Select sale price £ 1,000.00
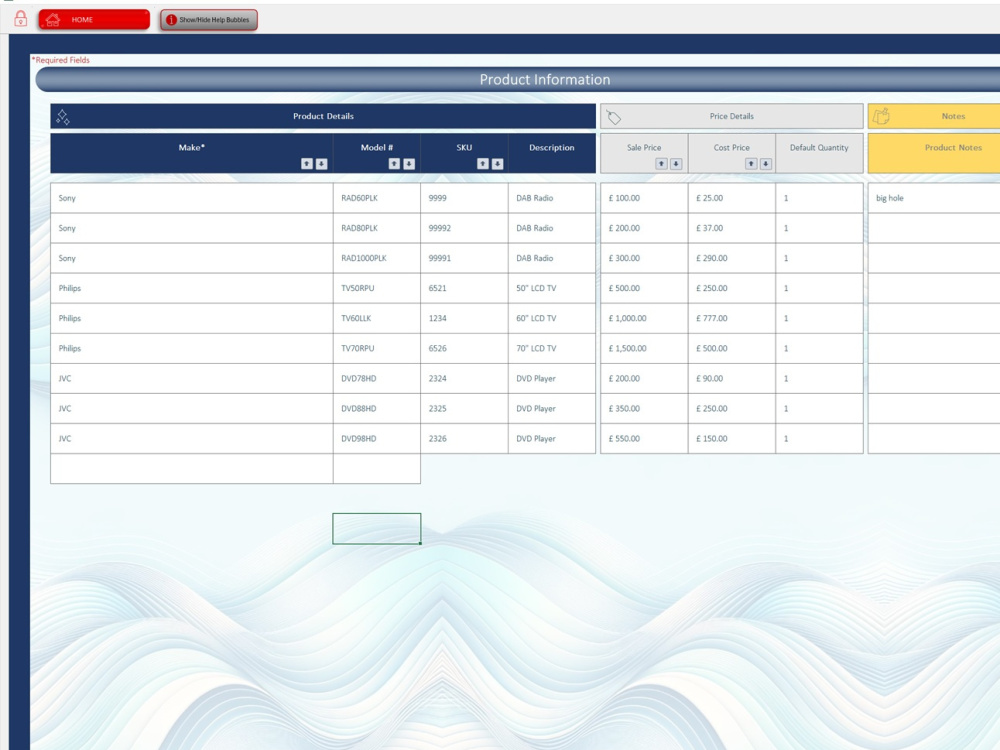The width and height of the screenshot is (1000, 750). point(644,318)
